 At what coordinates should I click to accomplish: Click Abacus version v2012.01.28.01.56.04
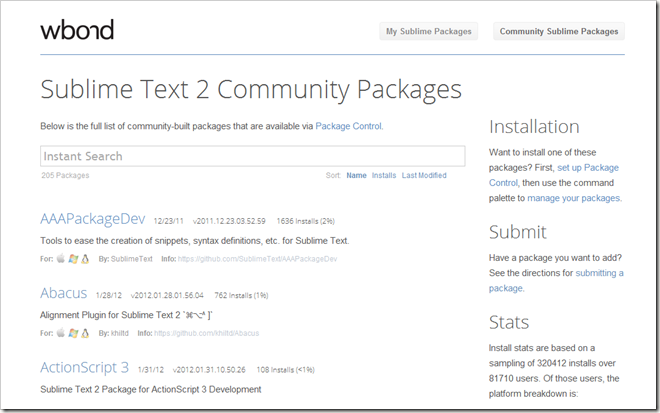coord(167,296)
